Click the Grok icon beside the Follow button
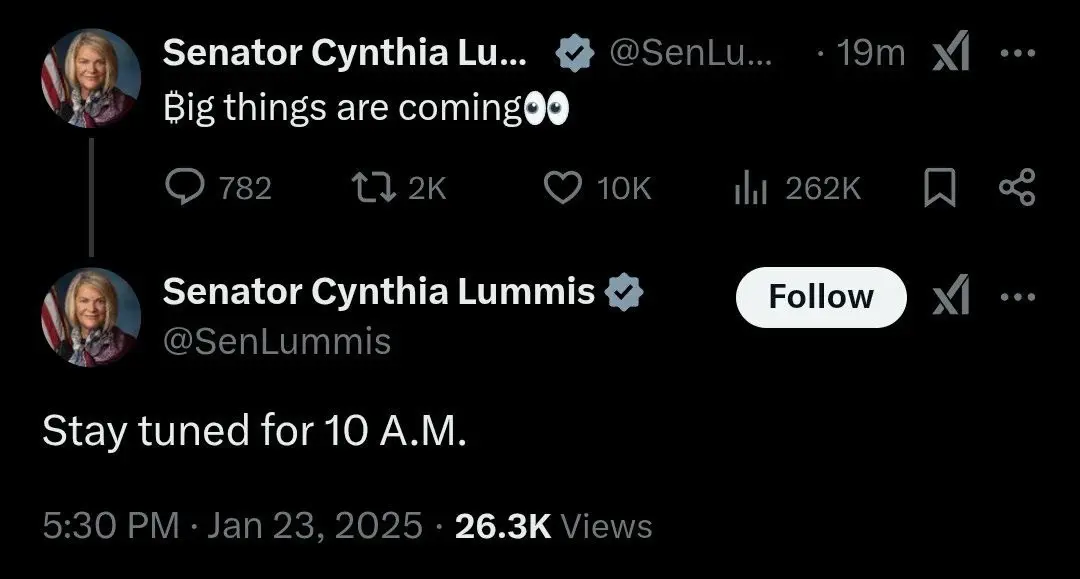Viewport: 1080px width, 579px height. [x=951, y=297]
